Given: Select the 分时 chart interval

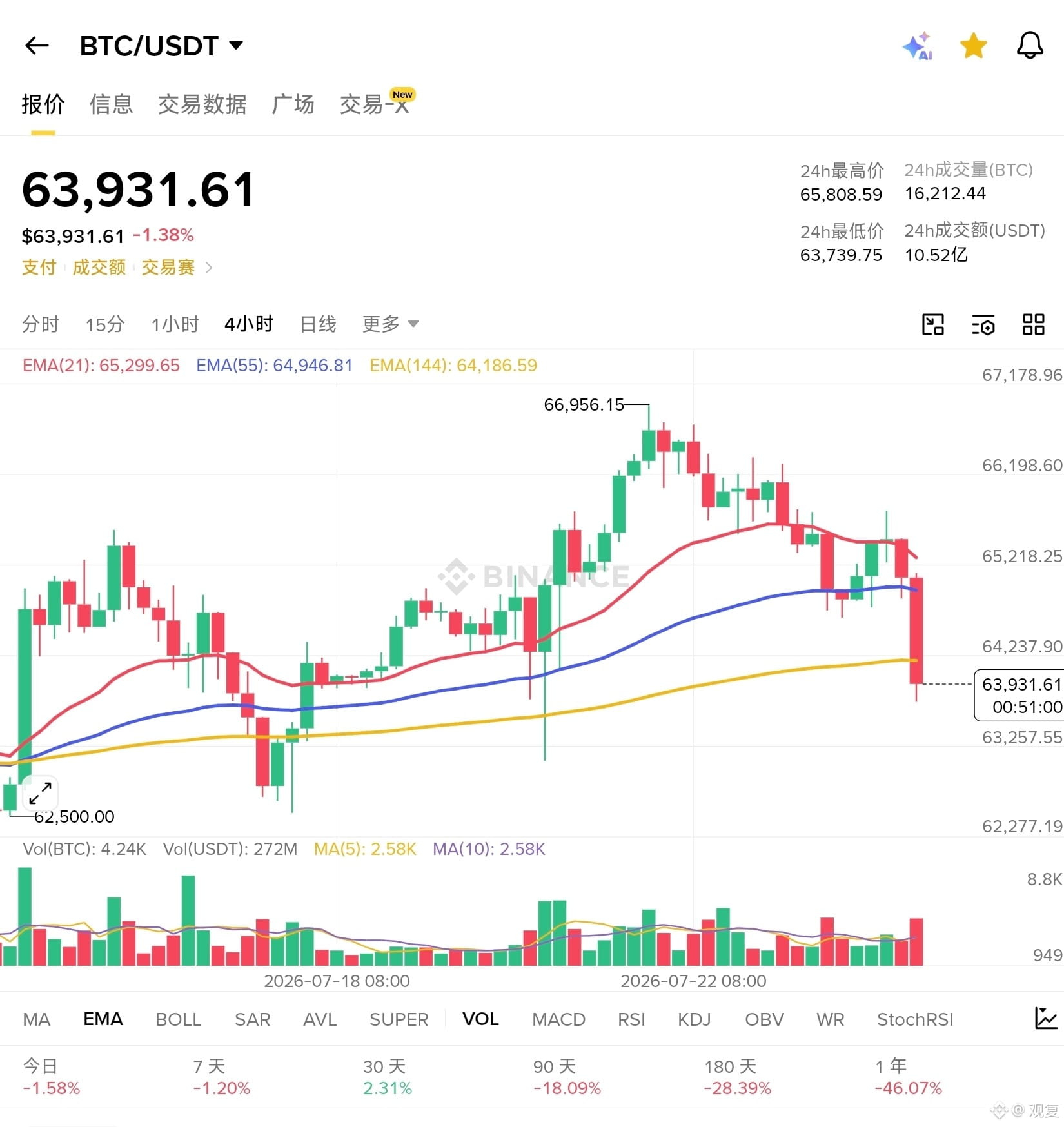Looking at the screenshot, I should click(41, 324).
